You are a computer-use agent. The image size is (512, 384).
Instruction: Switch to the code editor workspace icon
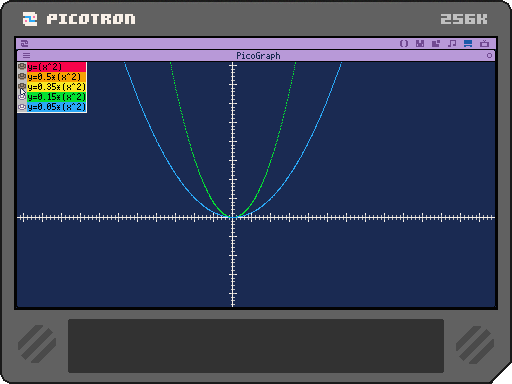click(404, 44)
